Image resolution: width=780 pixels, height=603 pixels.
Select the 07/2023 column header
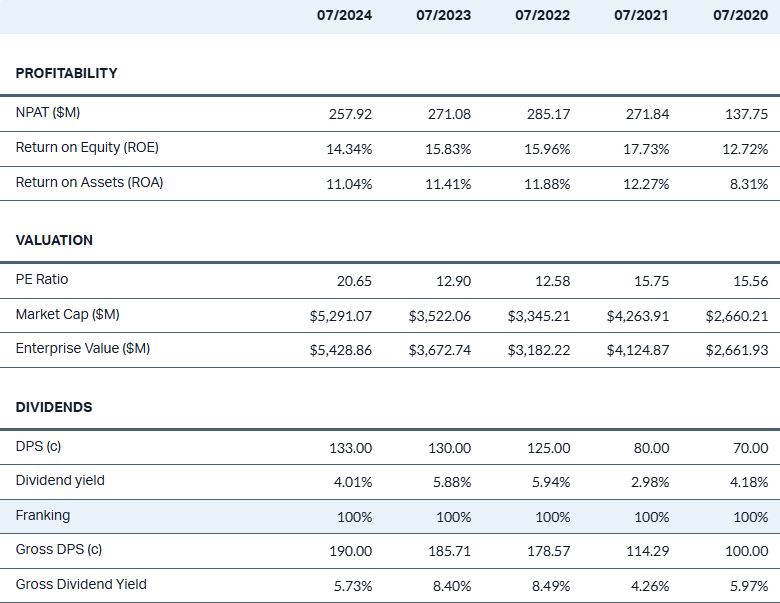coord(443,15)
